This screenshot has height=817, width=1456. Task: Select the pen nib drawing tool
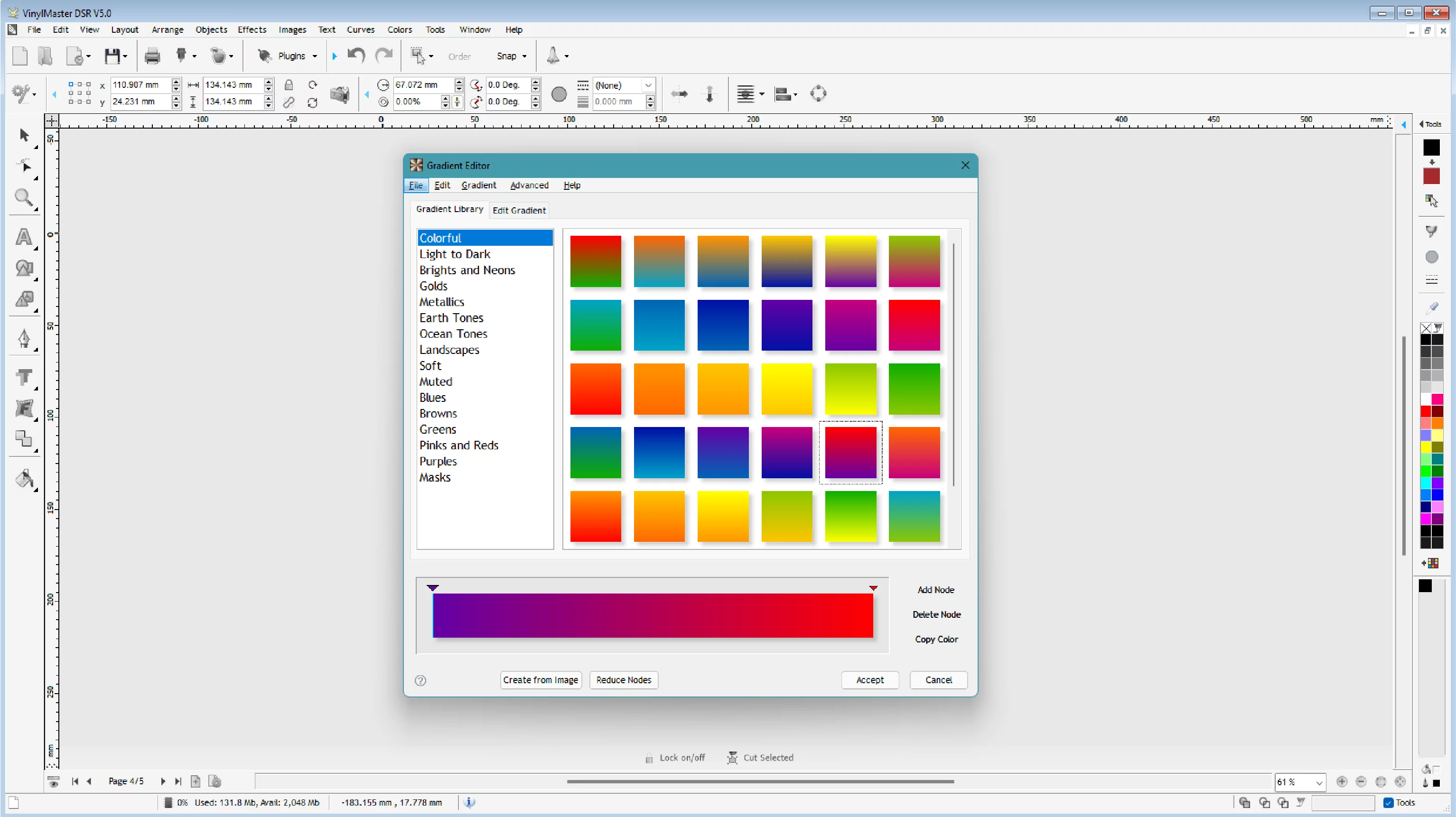24,338
